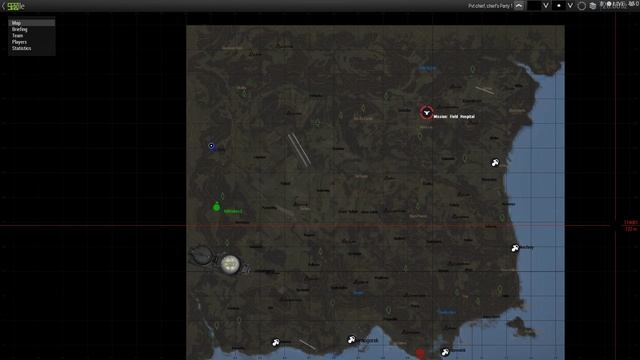Click the layered box icon in the top bar
The height and width of the screenshot is (360, 640).
(x=593, y=6)
